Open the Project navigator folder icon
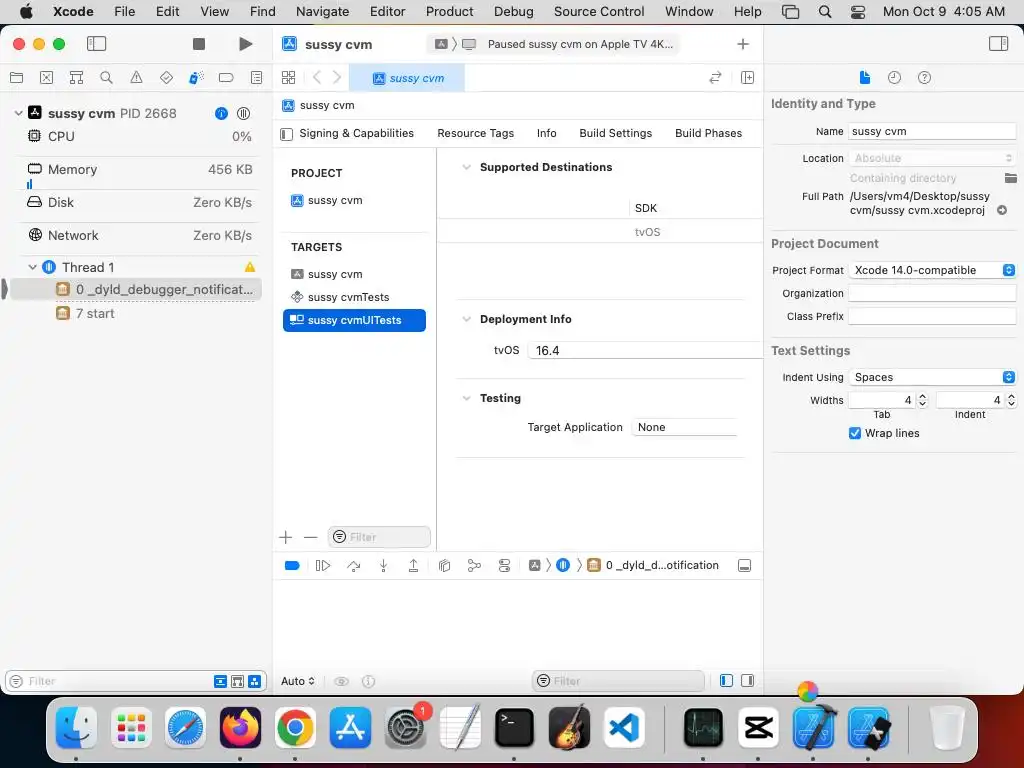1024x768 pixels. [x=16, y=78]
